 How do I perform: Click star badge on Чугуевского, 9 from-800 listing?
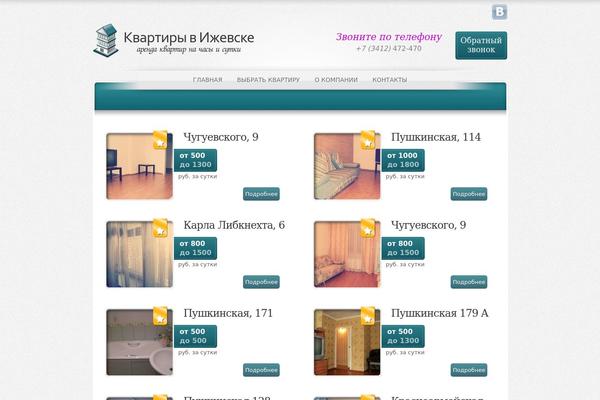tap(367, 228)
